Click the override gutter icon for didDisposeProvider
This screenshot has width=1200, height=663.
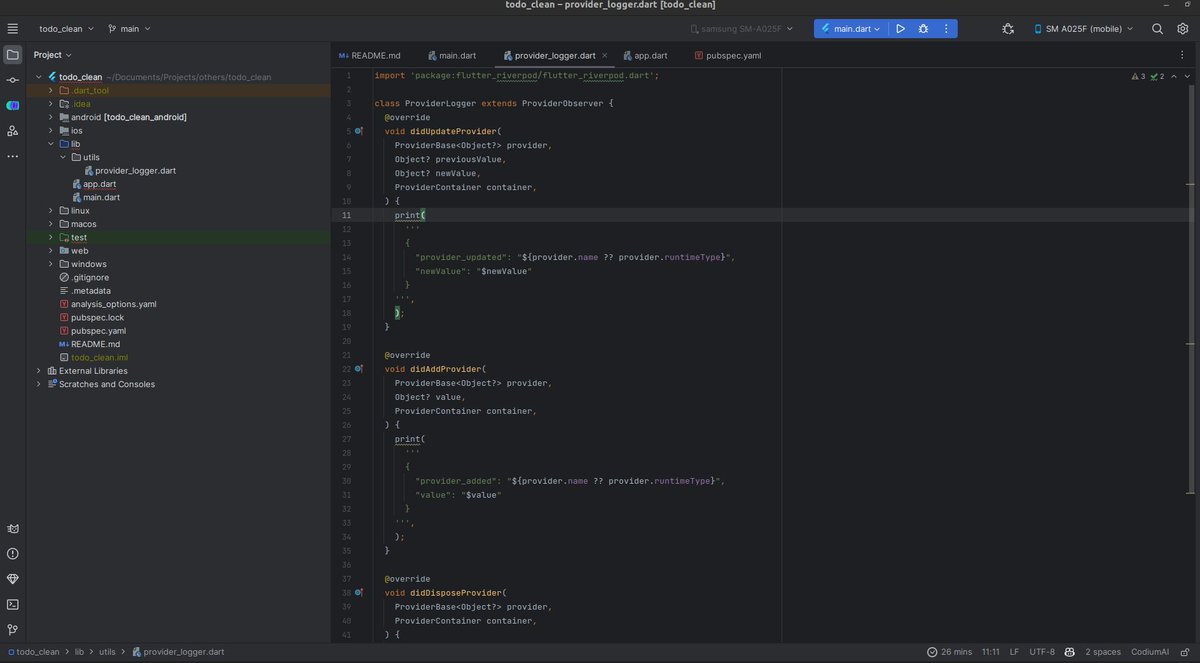[359, 593]
